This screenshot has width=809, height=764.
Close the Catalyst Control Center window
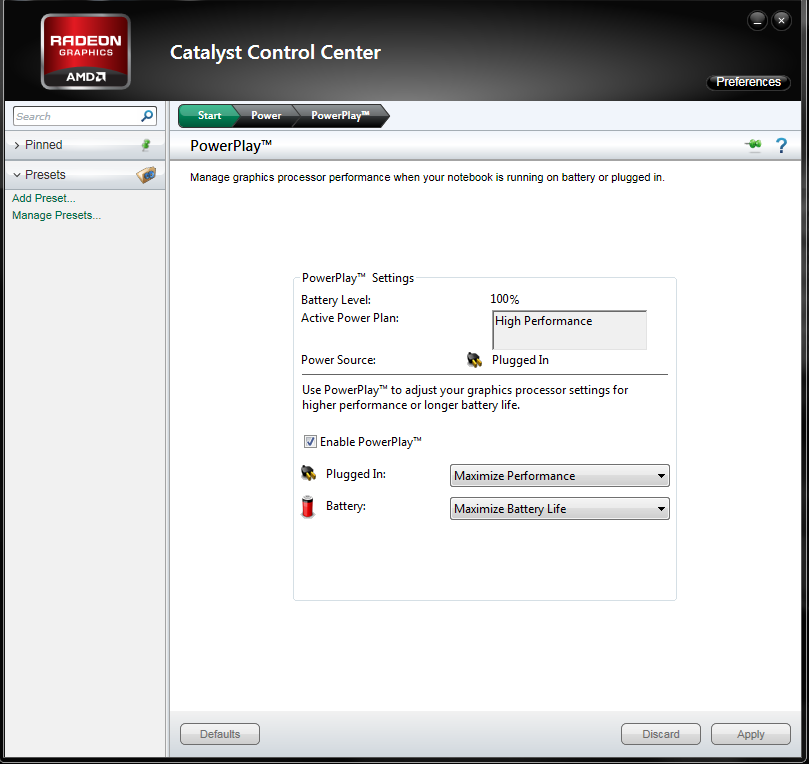click(781, 21)
